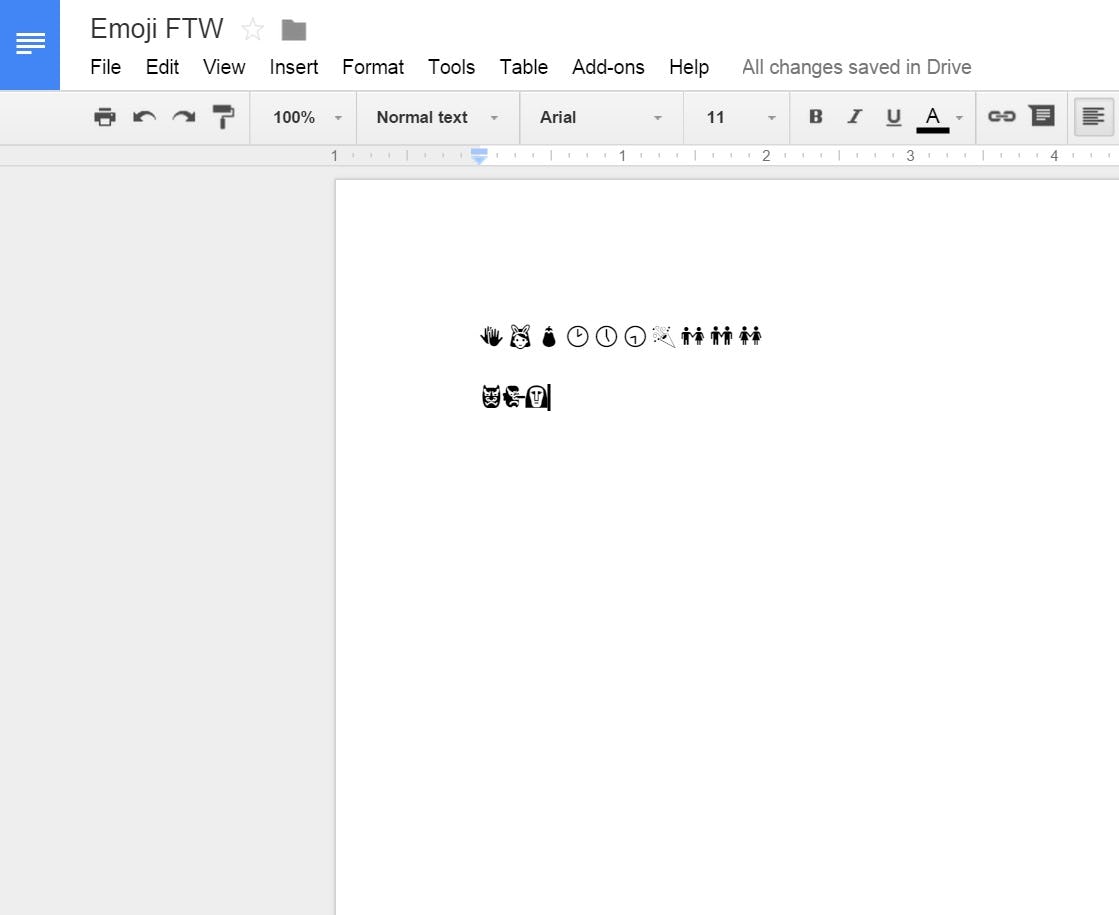Toggle underline formatting
The width and height of the screenshot is (1119, 915).
[893, 117]
